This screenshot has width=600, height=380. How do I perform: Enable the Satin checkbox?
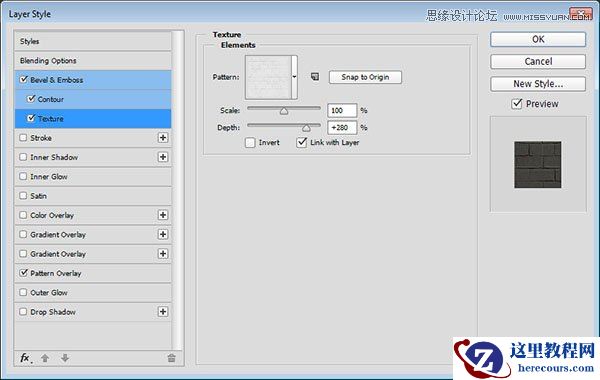tap(23, 196)
